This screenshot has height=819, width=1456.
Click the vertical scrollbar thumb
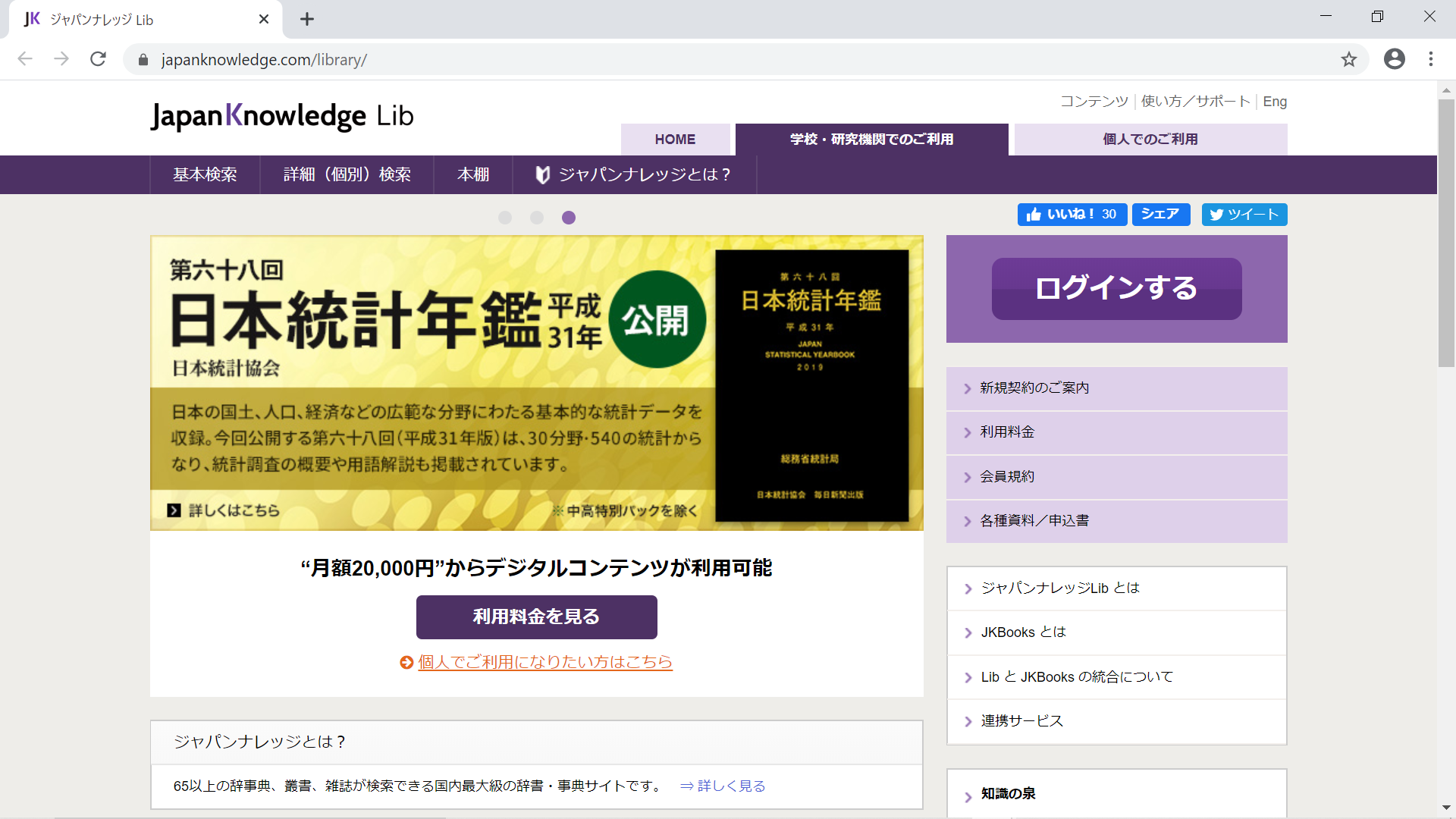[1446, 232]
